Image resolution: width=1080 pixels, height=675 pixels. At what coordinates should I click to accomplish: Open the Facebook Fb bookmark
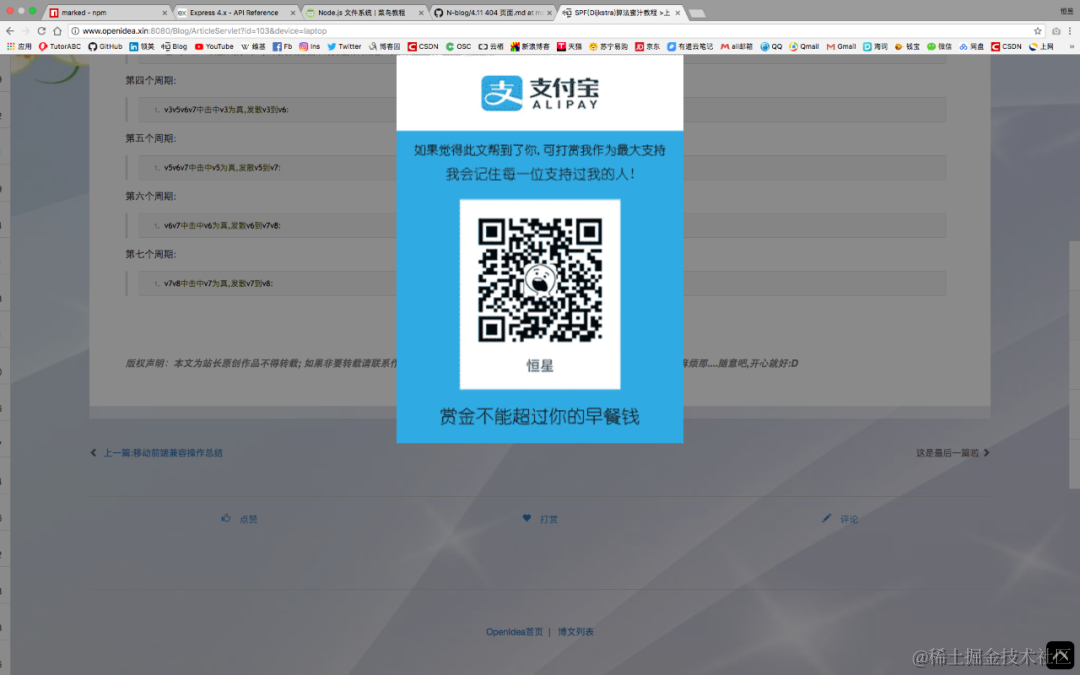(x=282, y=47)
